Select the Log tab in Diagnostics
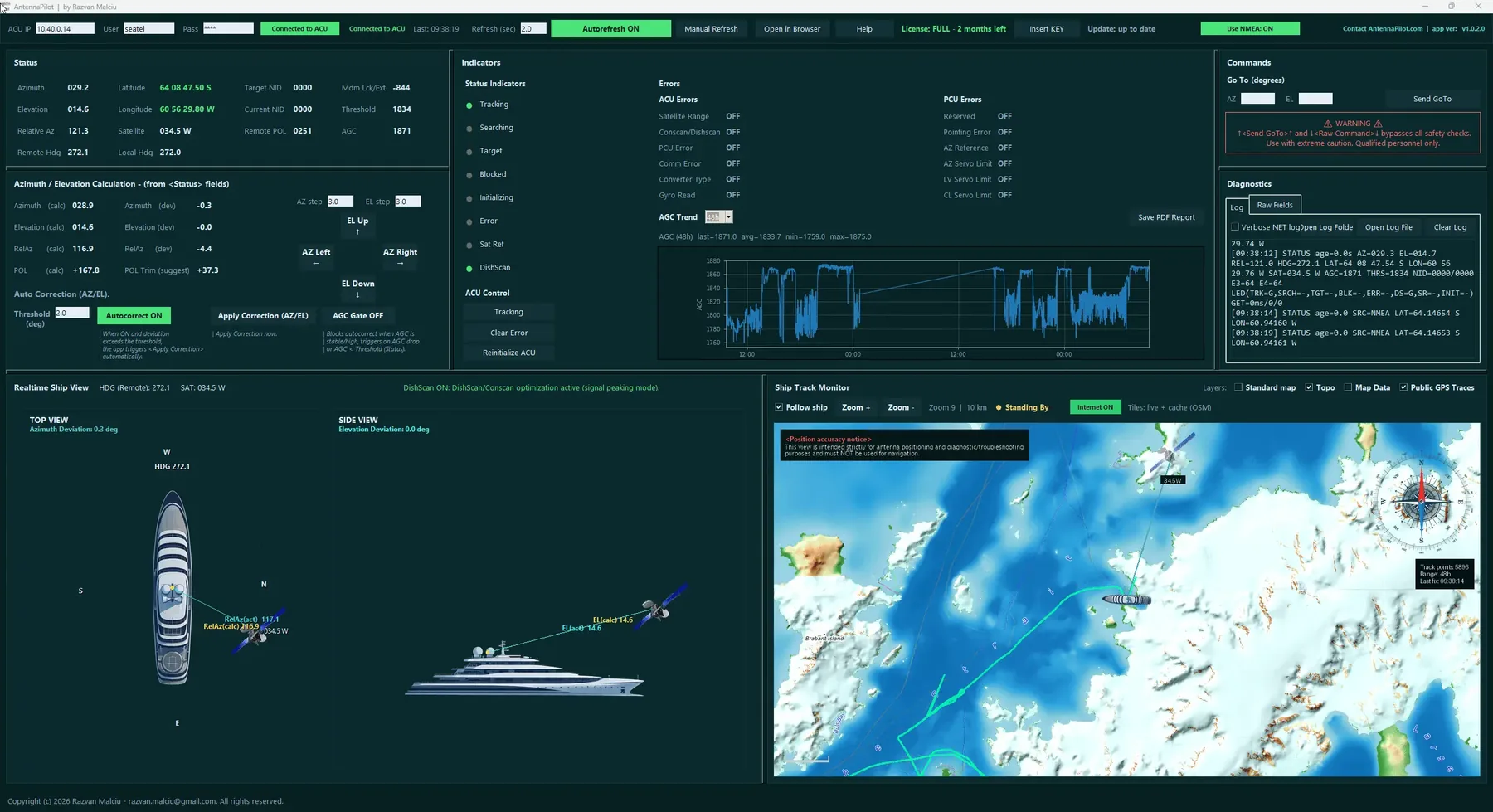 (1237, 207)
